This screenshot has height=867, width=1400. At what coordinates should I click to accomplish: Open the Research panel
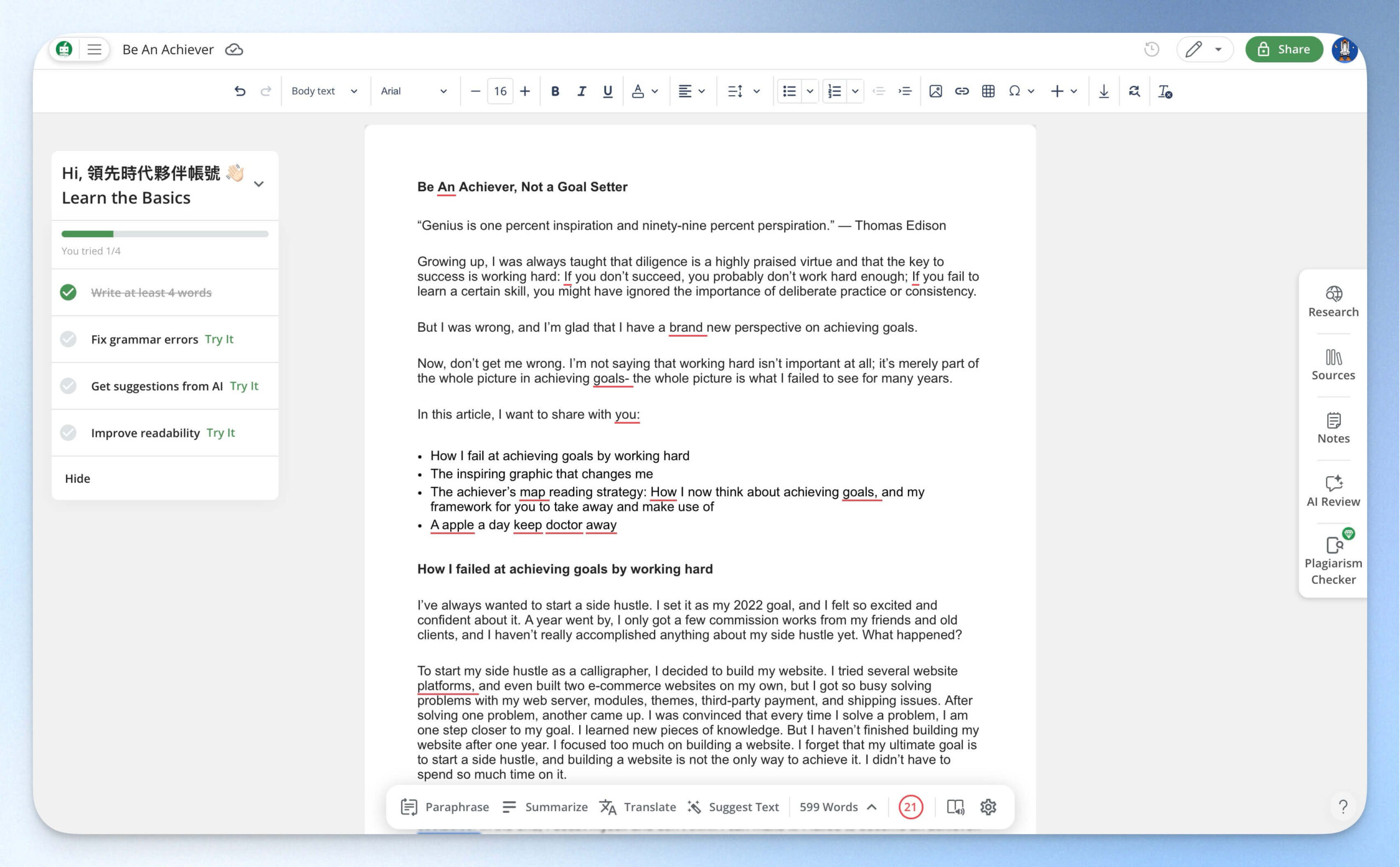(x=1333, y=302)
